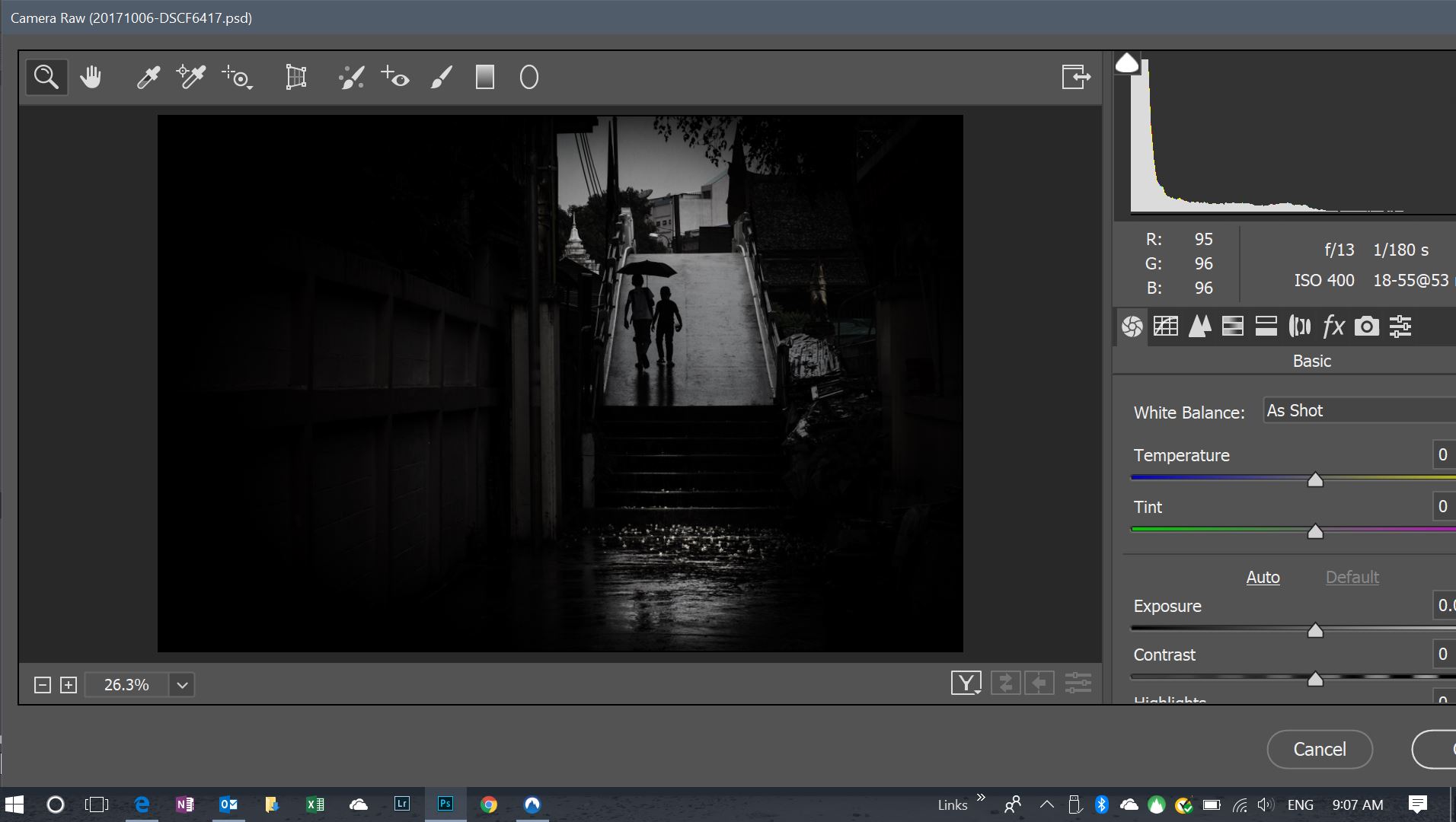Open Lightroom from the taskbar
Image resolution: width=1456 pixels, height=822 pixels.
coord(401,804)
